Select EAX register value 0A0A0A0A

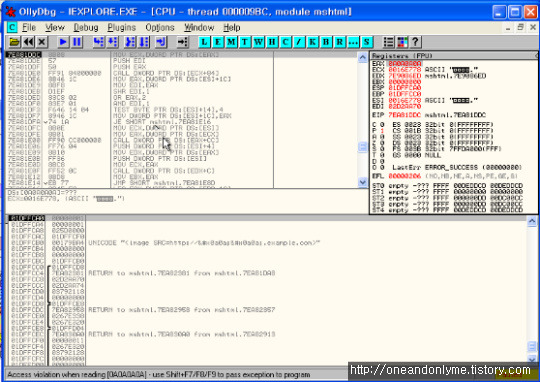[405, 63]
